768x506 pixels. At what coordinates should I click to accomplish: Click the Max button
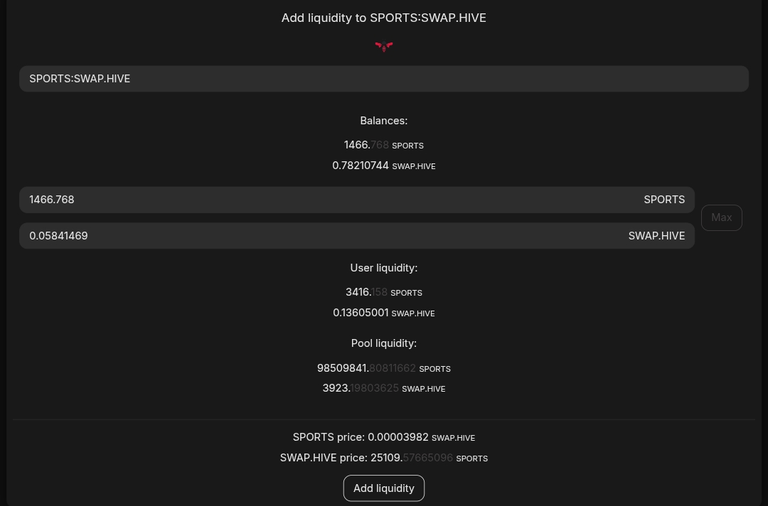click(x=721, y=217)
